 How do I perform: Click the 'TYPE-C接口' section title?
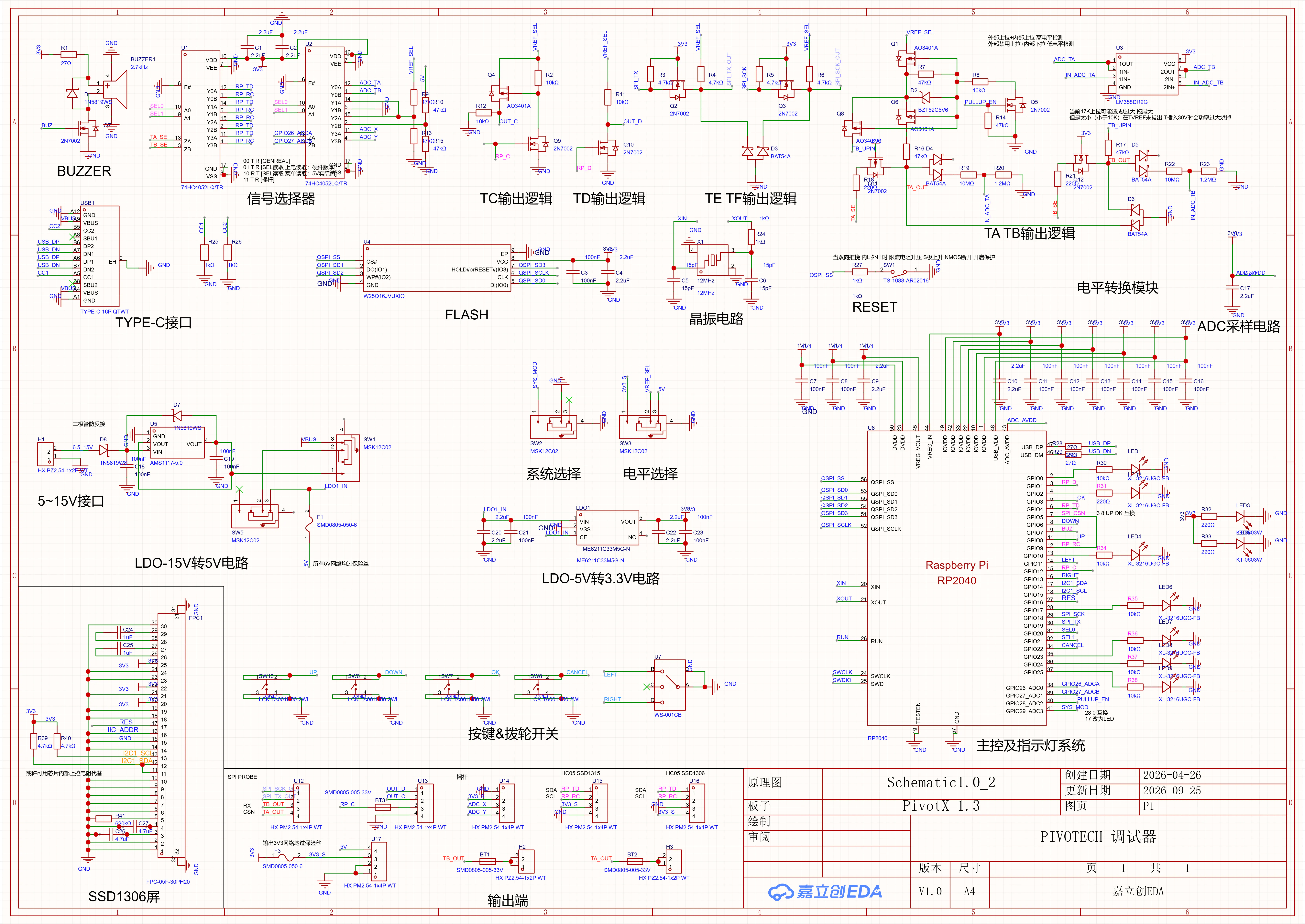[x=154, y=323]
